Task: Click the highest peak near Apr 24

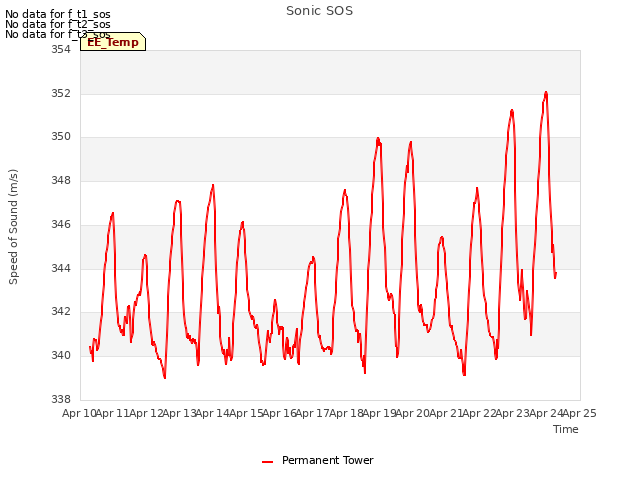Action: (546, 93)
